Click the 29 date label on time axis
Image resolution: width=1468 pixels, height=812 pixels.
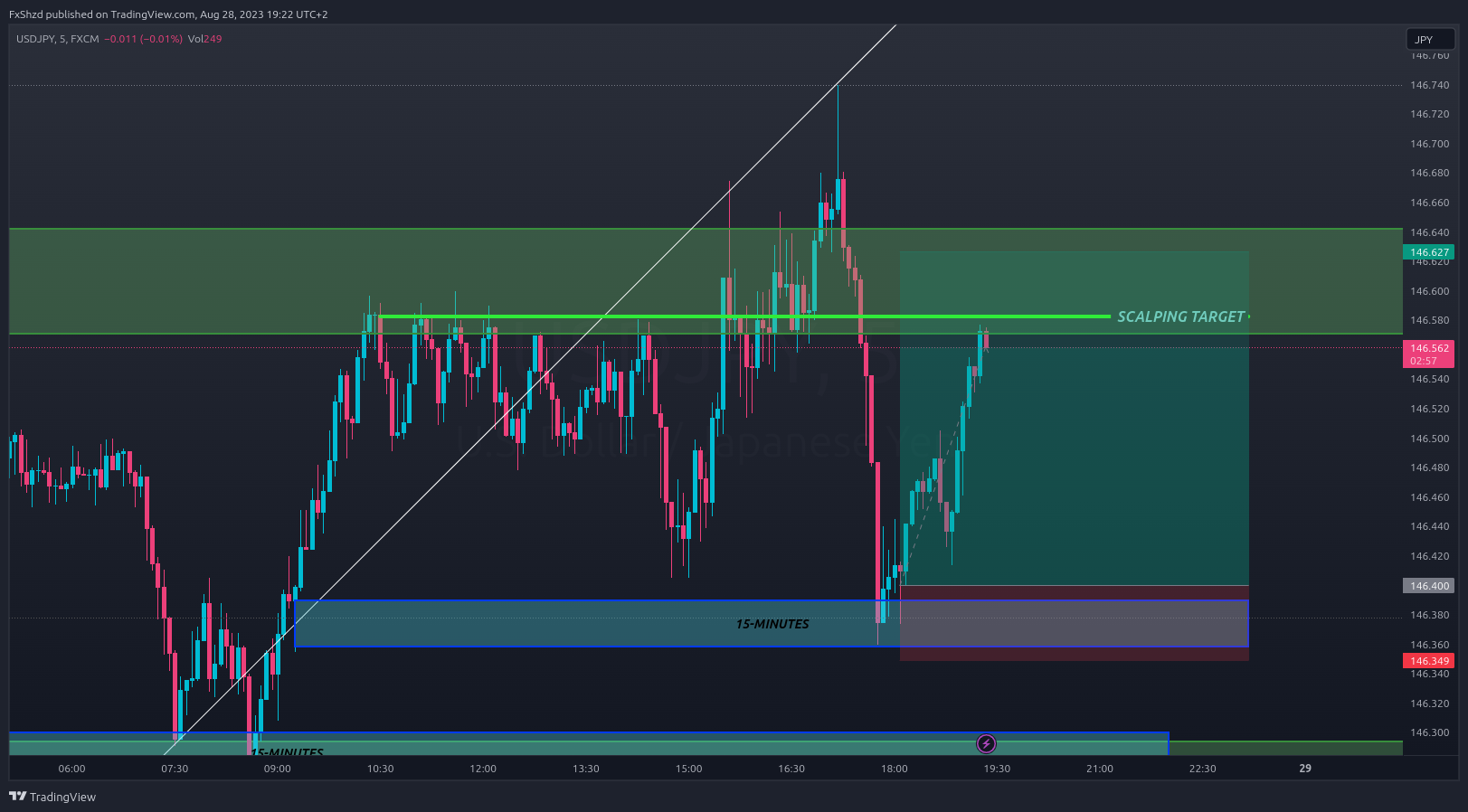coord(1305,769)
